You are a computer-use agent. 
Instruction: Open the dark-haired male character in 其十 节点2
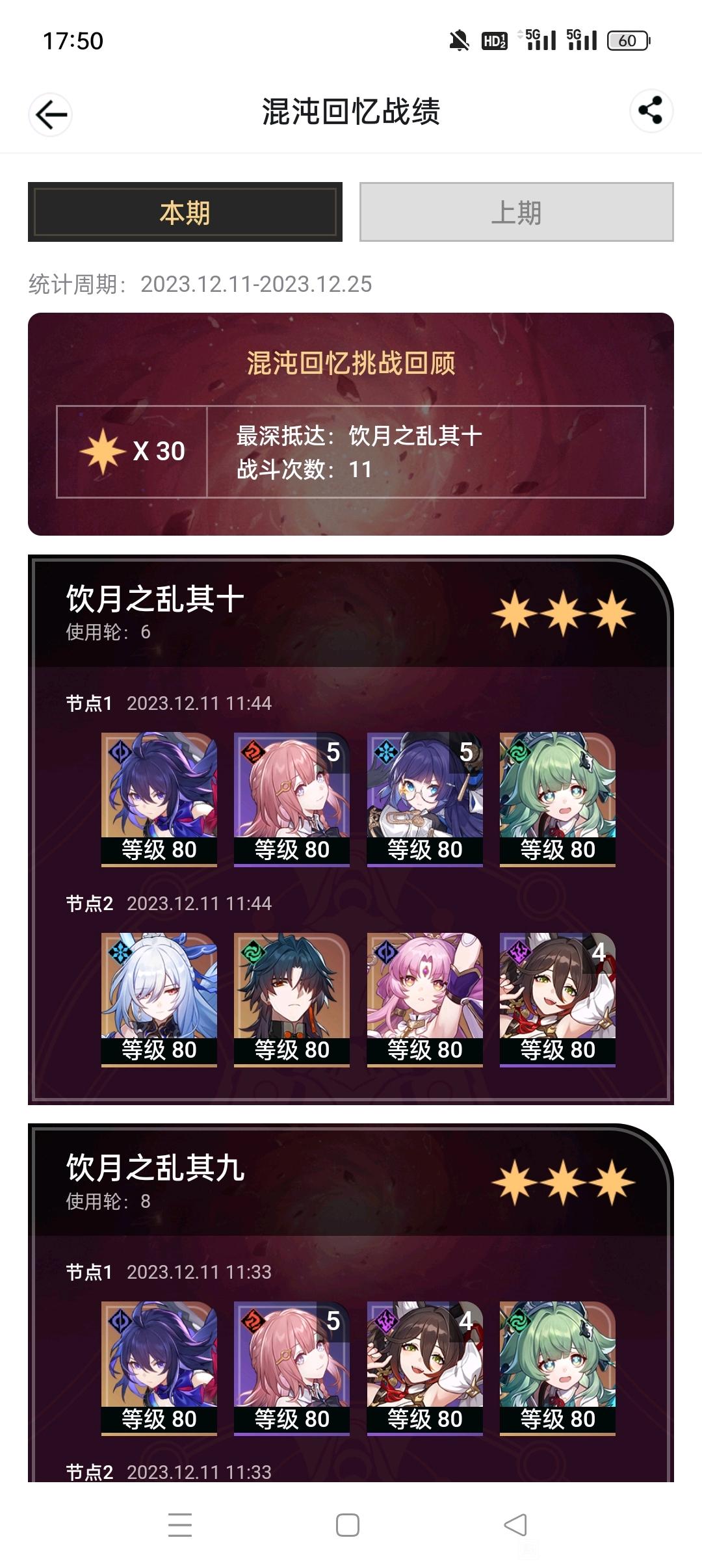(292, 1000)
